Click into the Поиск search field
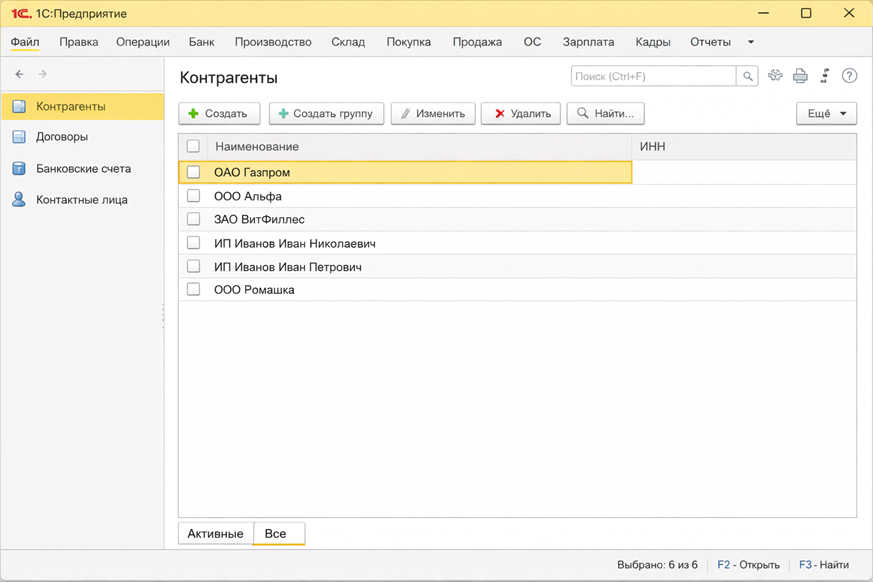The height and width of the screenshot is (582, 873). click(653, 76)
